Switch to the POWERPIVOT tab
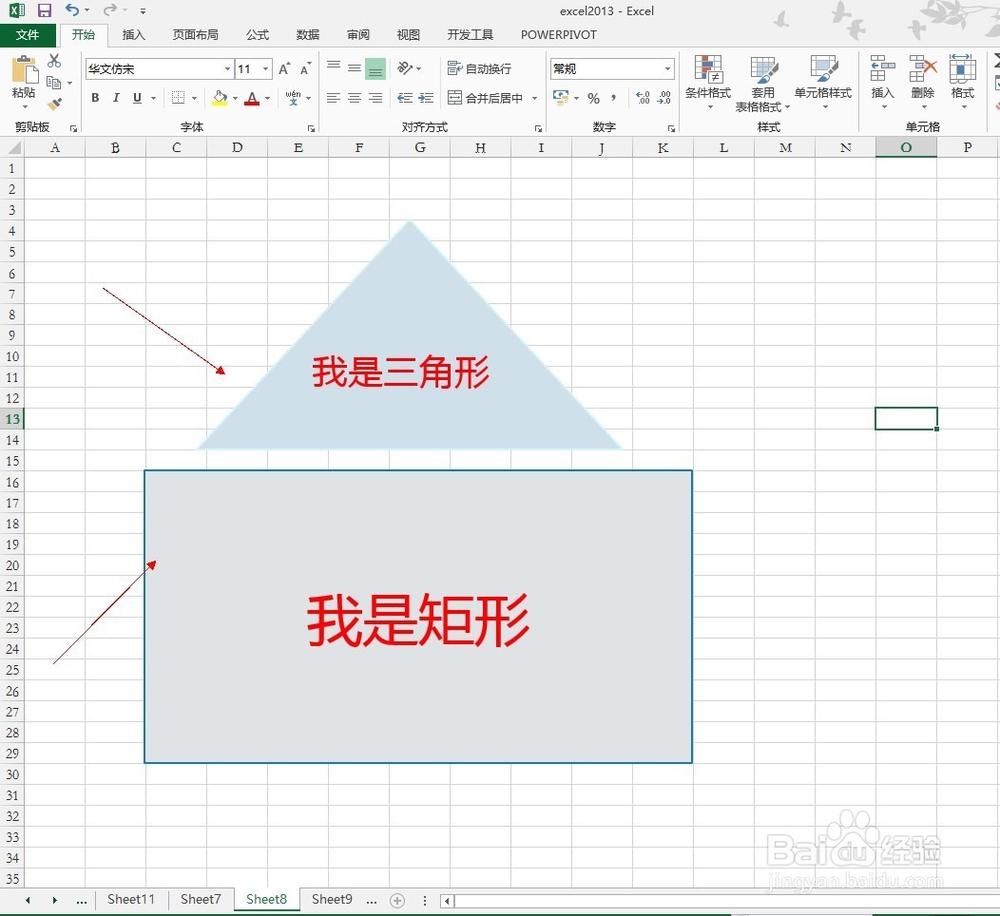The image size is (1000, 916). pos(559,35)
